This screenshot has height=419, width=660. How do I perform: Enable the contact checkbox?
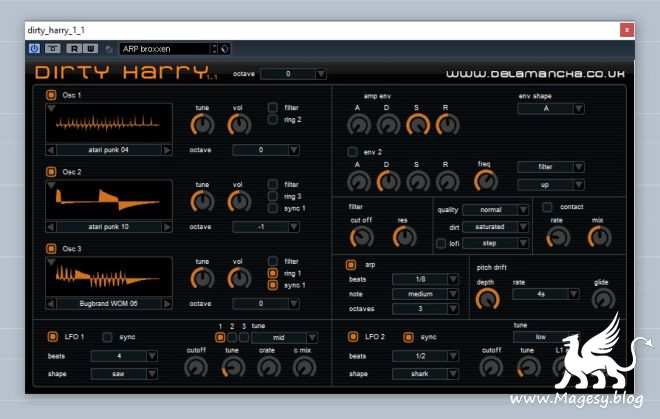pyautogui.click(x=547, y=207)
